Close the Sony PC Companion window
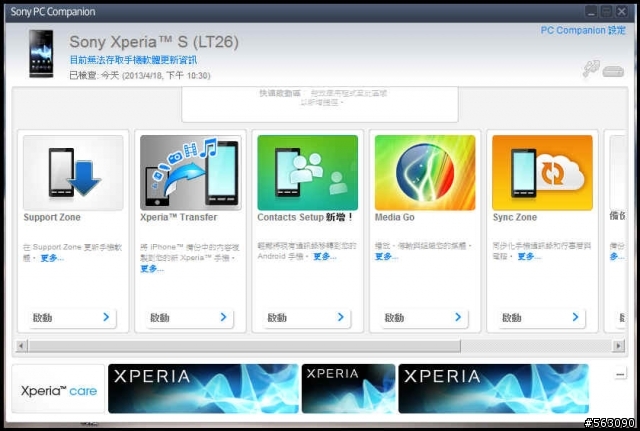Viewport: 640px width, 431px height. click(622, 11)
